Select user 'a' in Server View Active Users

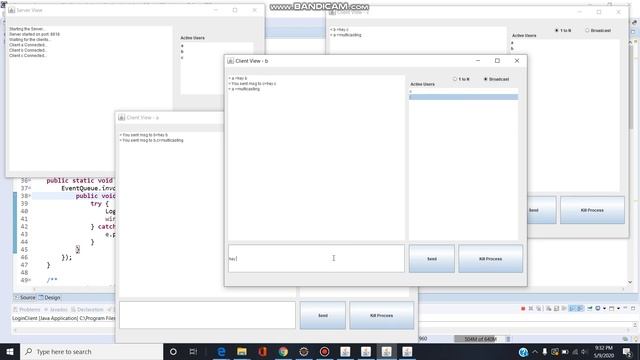pyautogui.click(x=216, y=46)
